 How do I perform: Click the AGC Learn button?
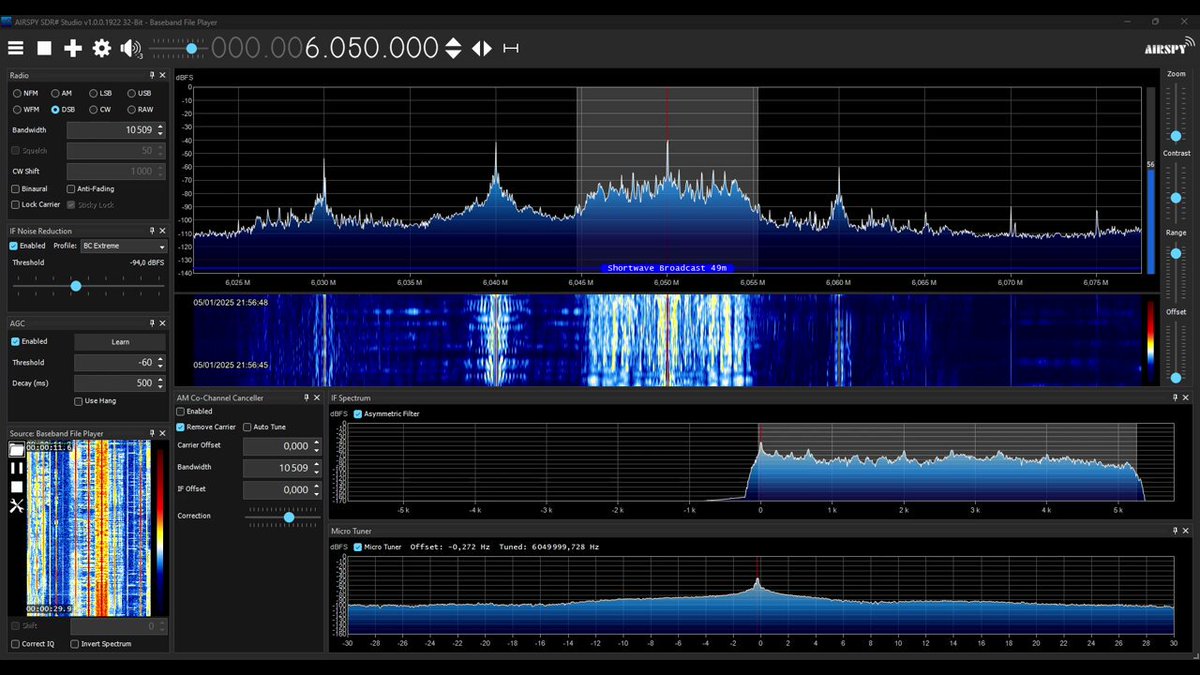(120, 341)
